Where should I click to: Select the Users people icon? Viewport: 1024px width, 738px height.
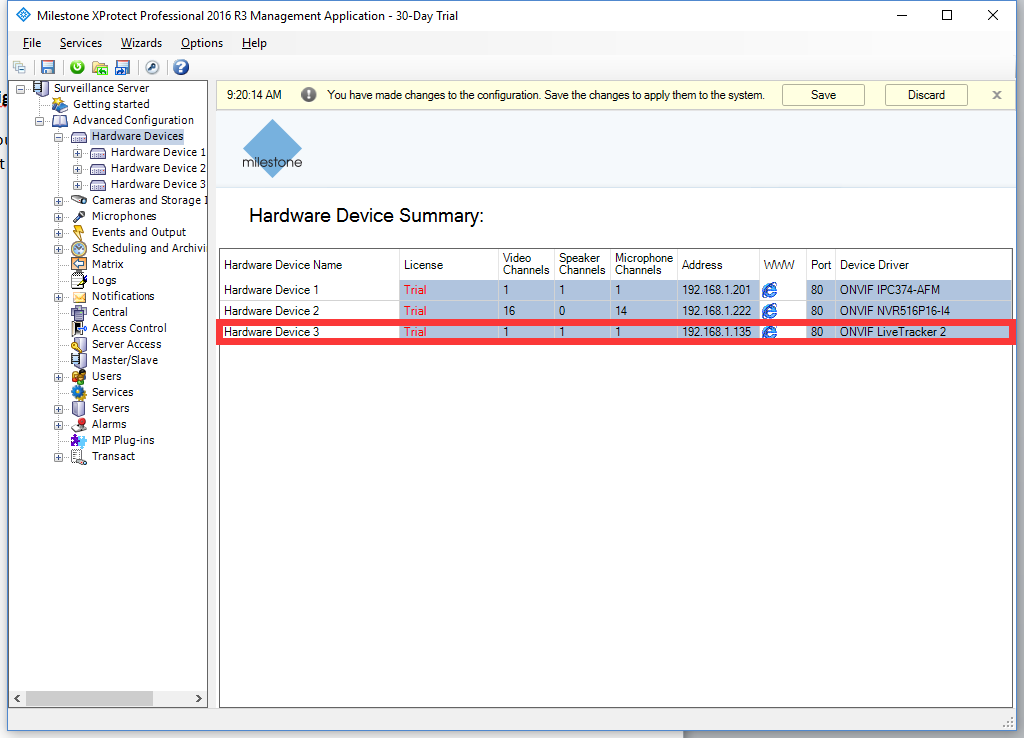79,376
